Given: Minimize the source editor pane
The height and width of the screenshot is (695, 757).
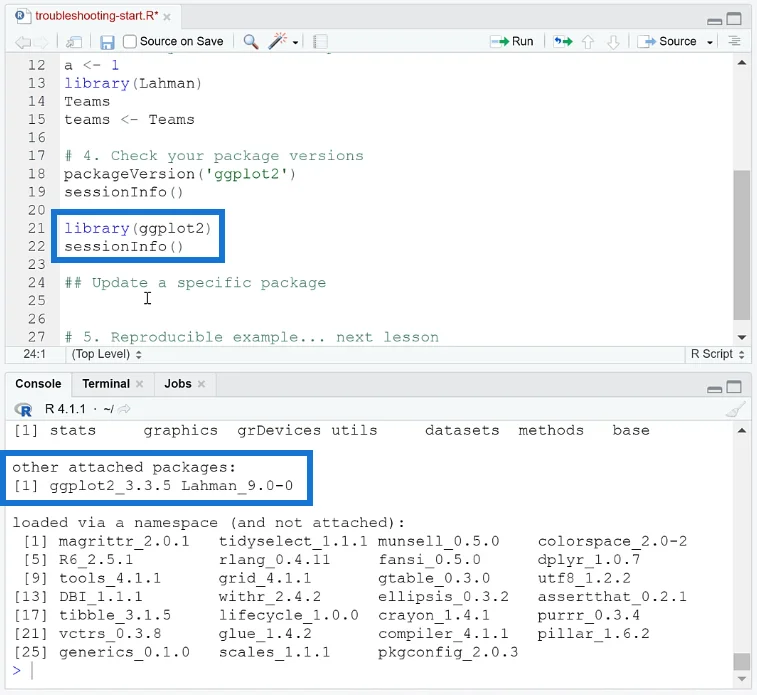Looking at the screenshot, I should 715,21.
